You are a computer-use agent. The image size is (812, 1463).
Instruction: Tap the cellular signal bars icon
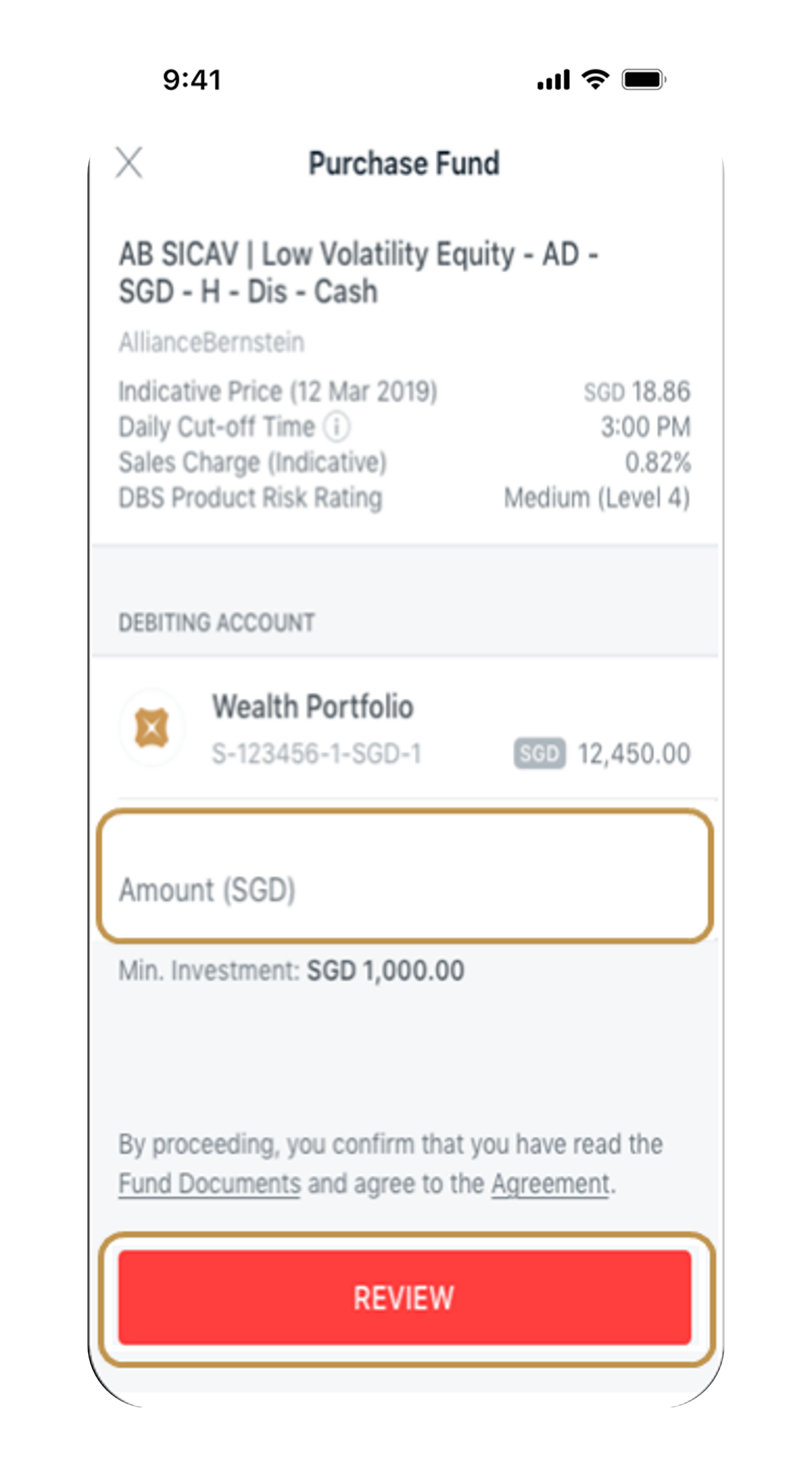click(553, 79)
